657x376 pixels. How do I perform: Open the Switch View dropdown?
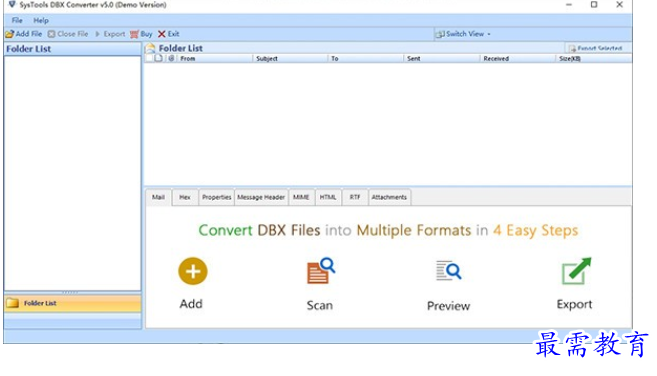(463, 34)
